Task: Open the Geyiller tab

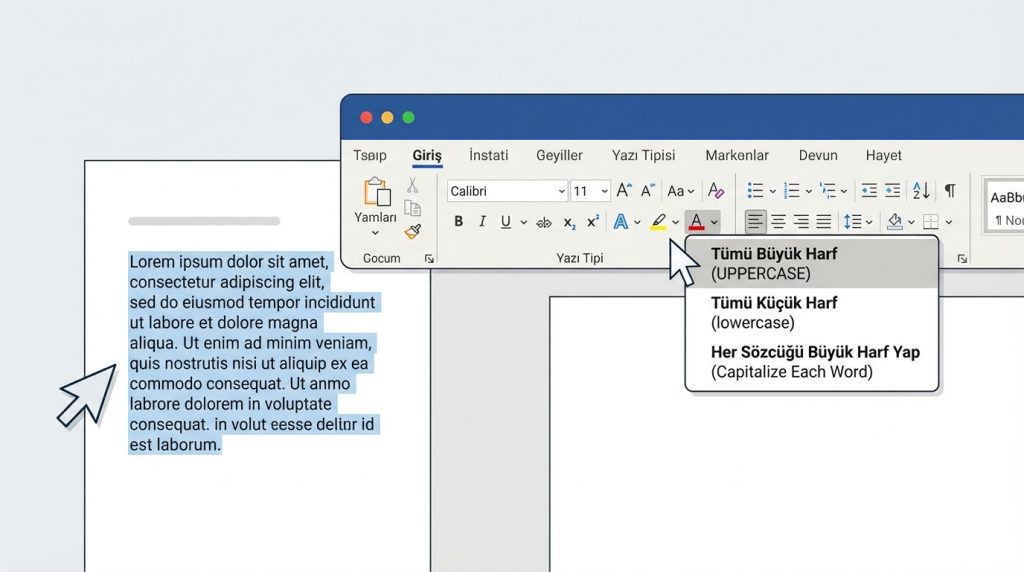Action: pos(559,155)
